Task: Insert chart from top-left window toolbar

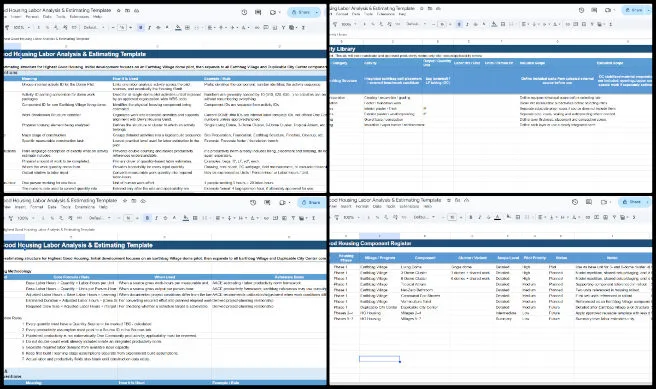Action: (x=274, y=28)
